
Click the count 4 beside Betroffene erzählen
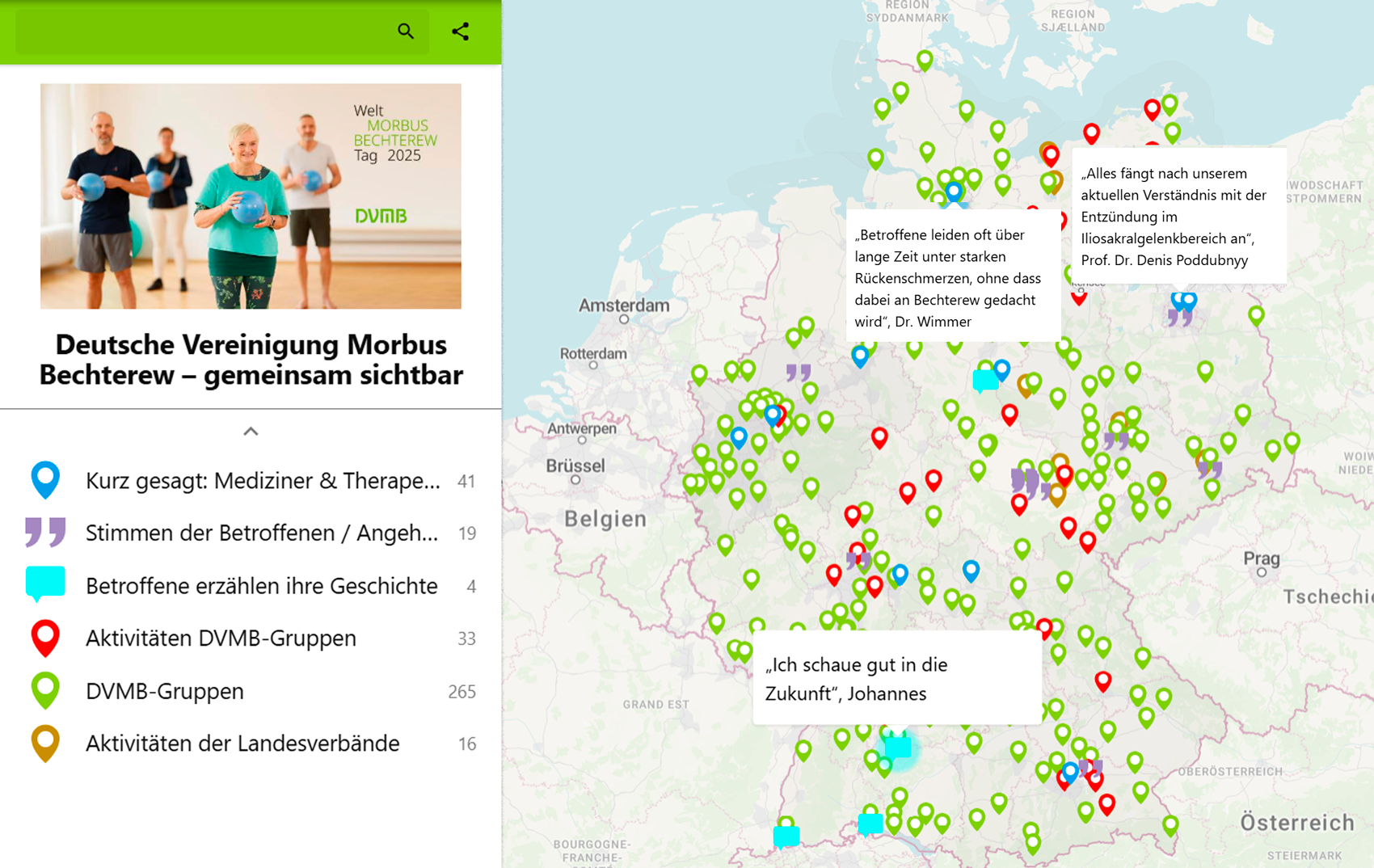471,586
